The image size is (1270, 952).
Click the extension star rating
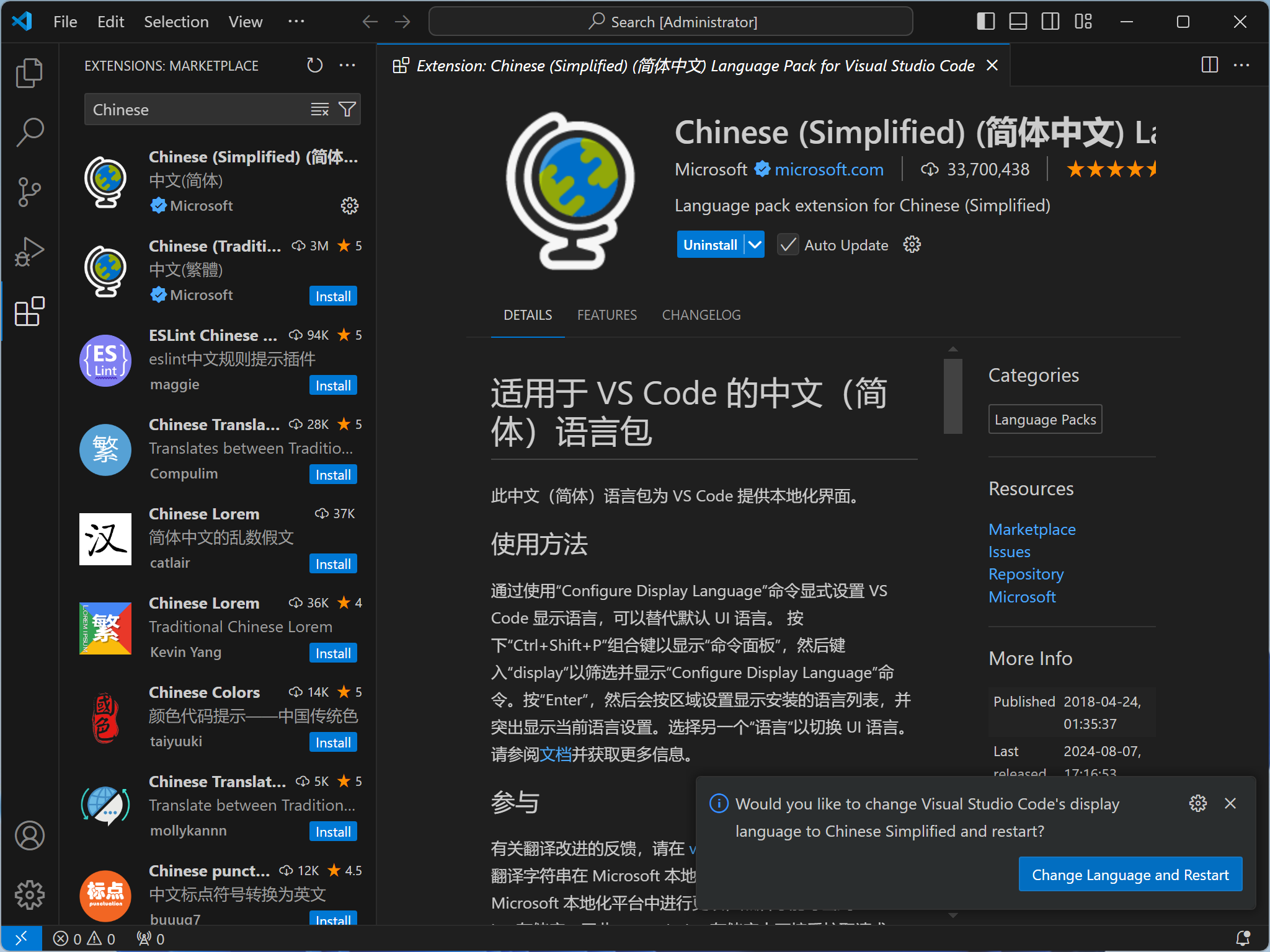click(x=1111, y=169)
